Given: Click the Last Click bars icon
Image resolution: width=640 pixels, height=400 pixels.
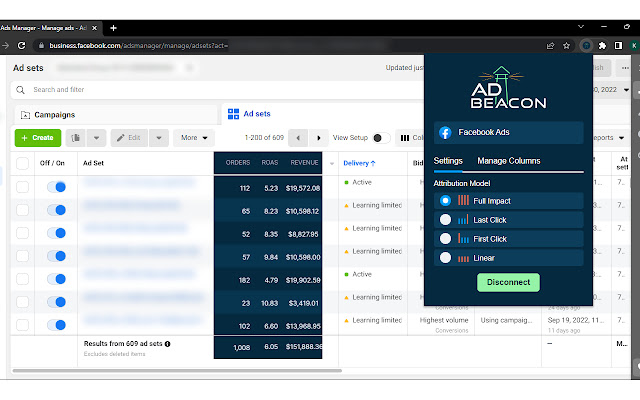Looking at the screenshot, I should [463, 220].
